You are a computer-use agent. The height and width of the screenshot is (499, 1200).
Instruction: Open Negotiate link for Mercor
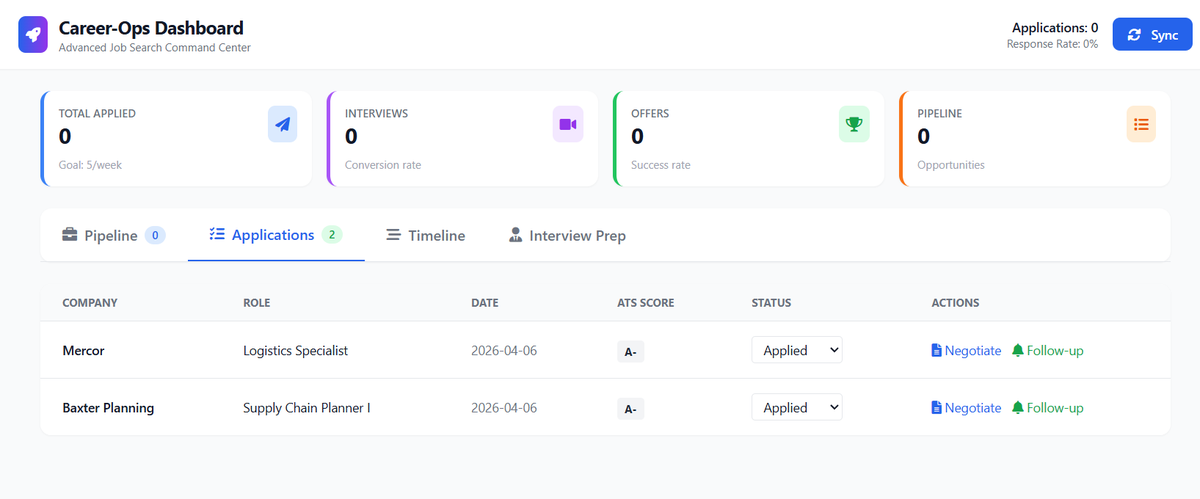click(966, 351)
